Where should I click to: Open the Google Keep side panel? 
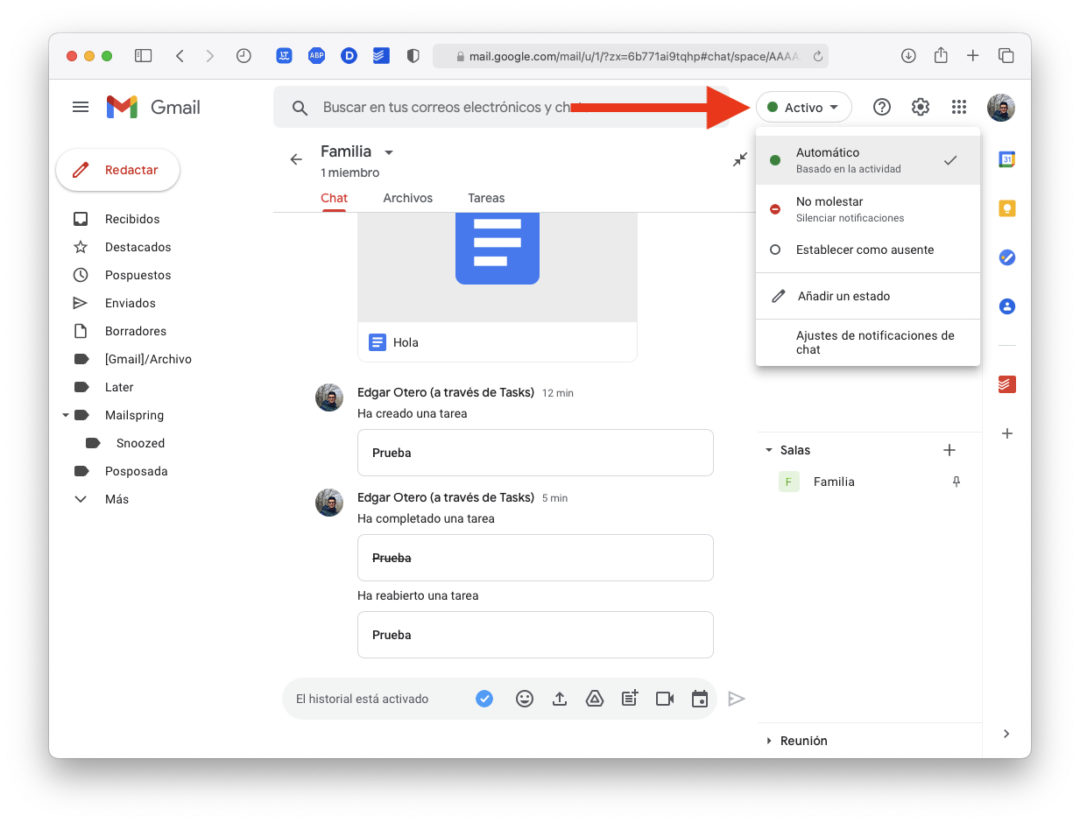(x=1007, y=208)
